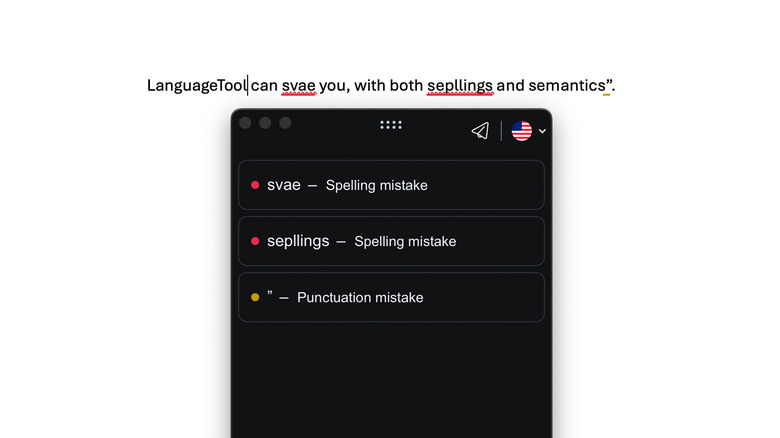The image size is (780, 438).
Task: Click the second window control button
Action: 265,123
